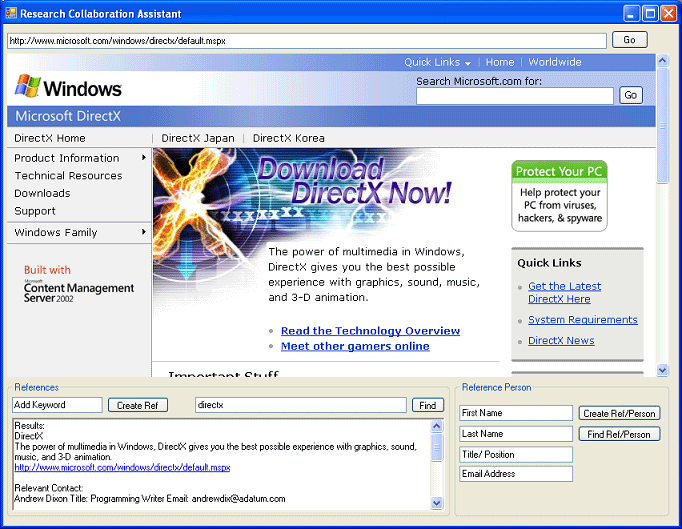
Task: Click the Andrew Dixon contact line
Action: [150, 499]
